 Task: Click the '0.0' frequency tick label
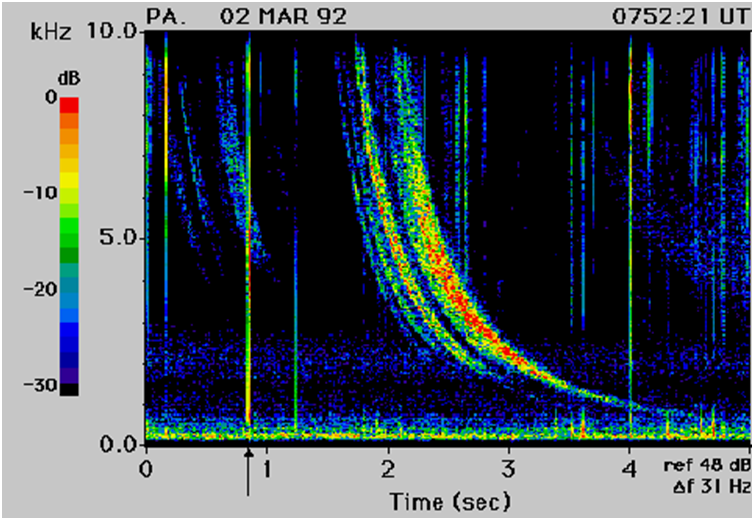click(118, 443)
